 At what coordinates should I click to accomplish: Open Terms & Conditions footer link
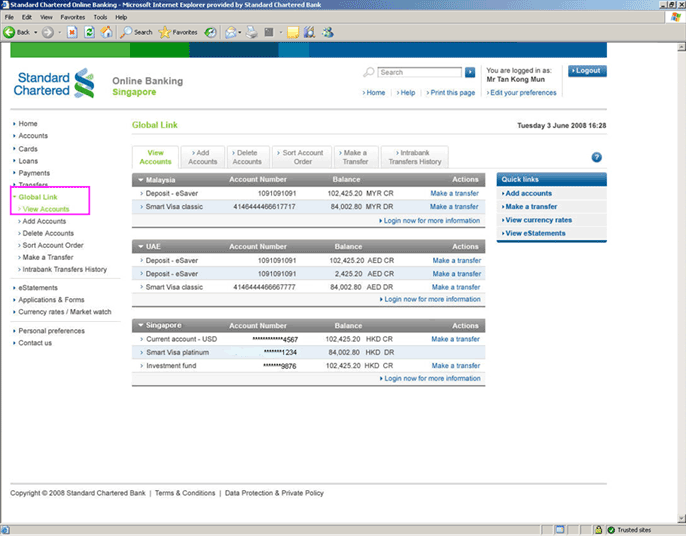(185, 493)
